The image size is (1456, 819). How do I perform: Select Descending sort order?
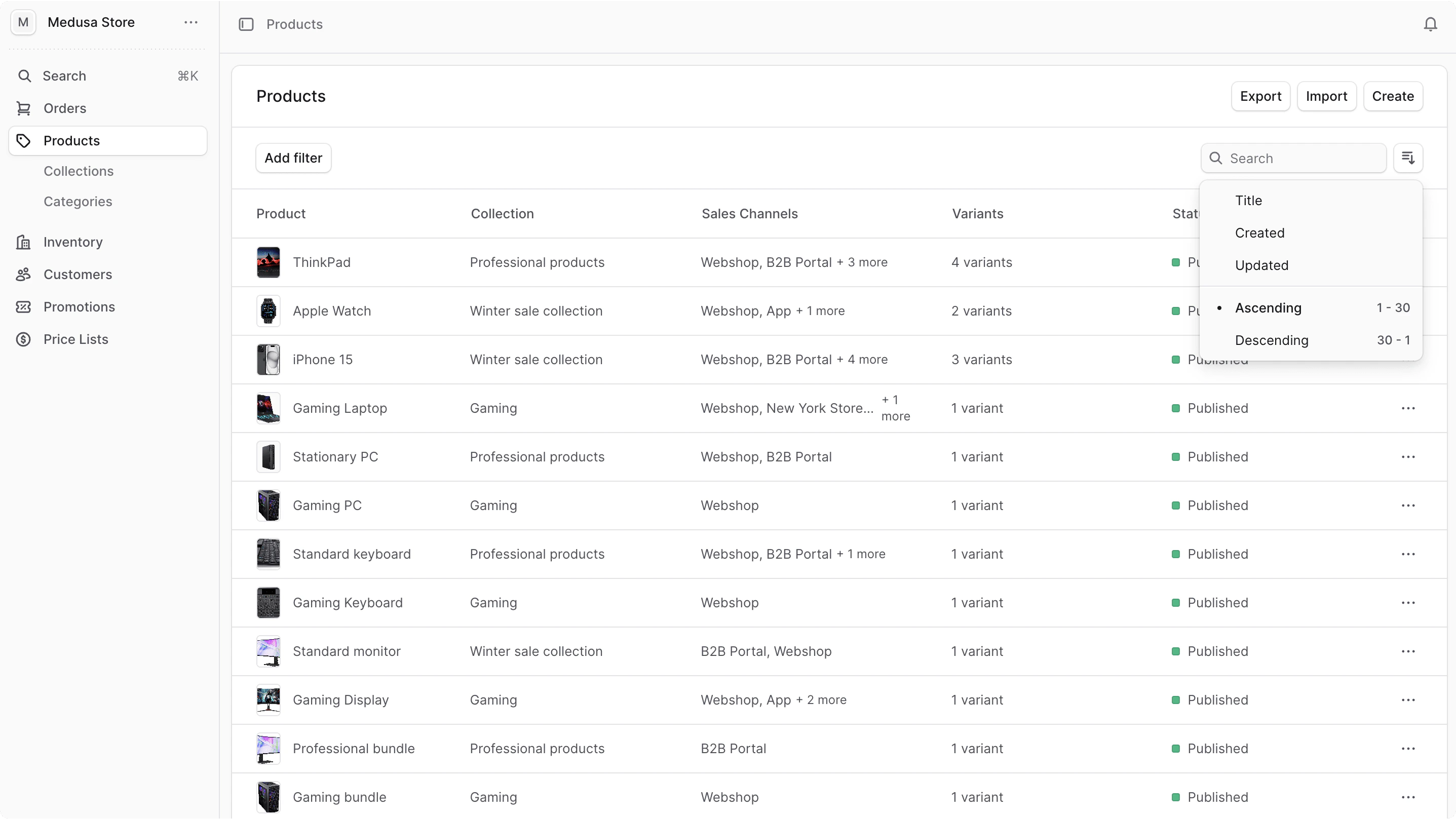pos(1272,340)
